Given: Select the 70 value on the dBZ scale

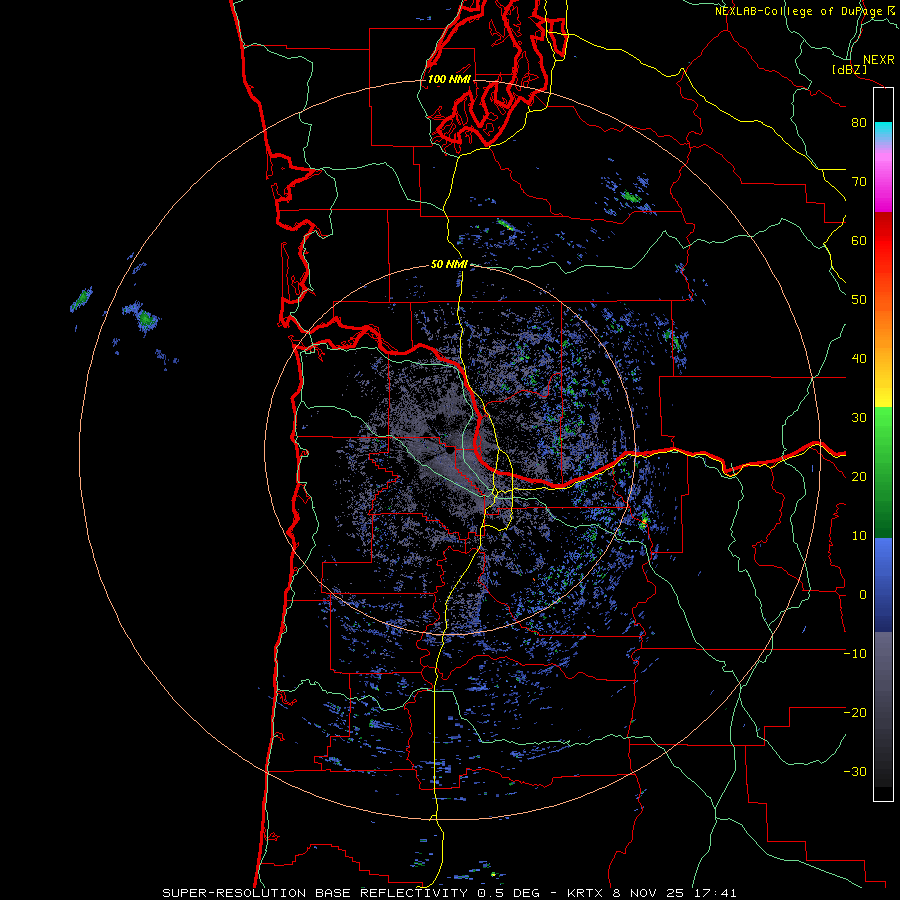Looking at the screenshot, I should coord(859,182).
